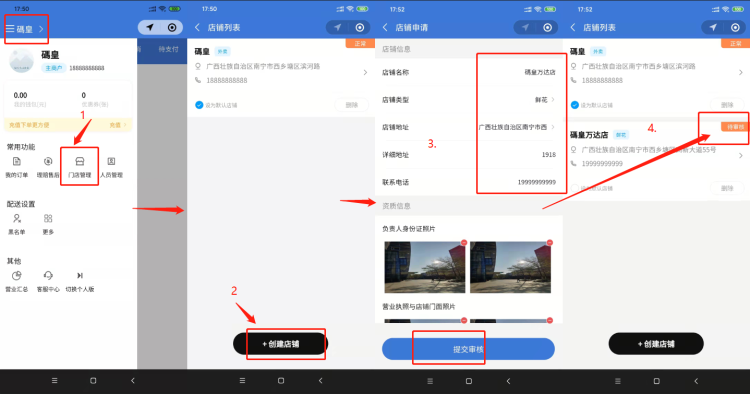The image size is (750, 394).
Task: Remove first ID card photo with red minus
Action: tap(463, 243)
